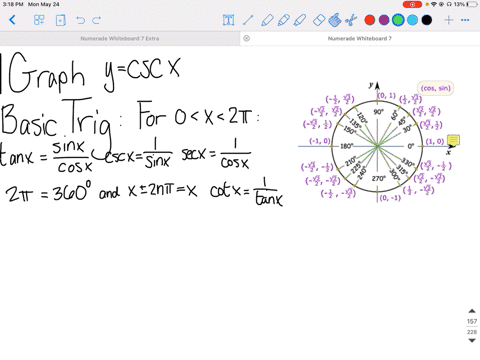The height and width of the screenshot is (360, 480).
Task: Open the more options ellipsis menu
Action: [465, 20]
